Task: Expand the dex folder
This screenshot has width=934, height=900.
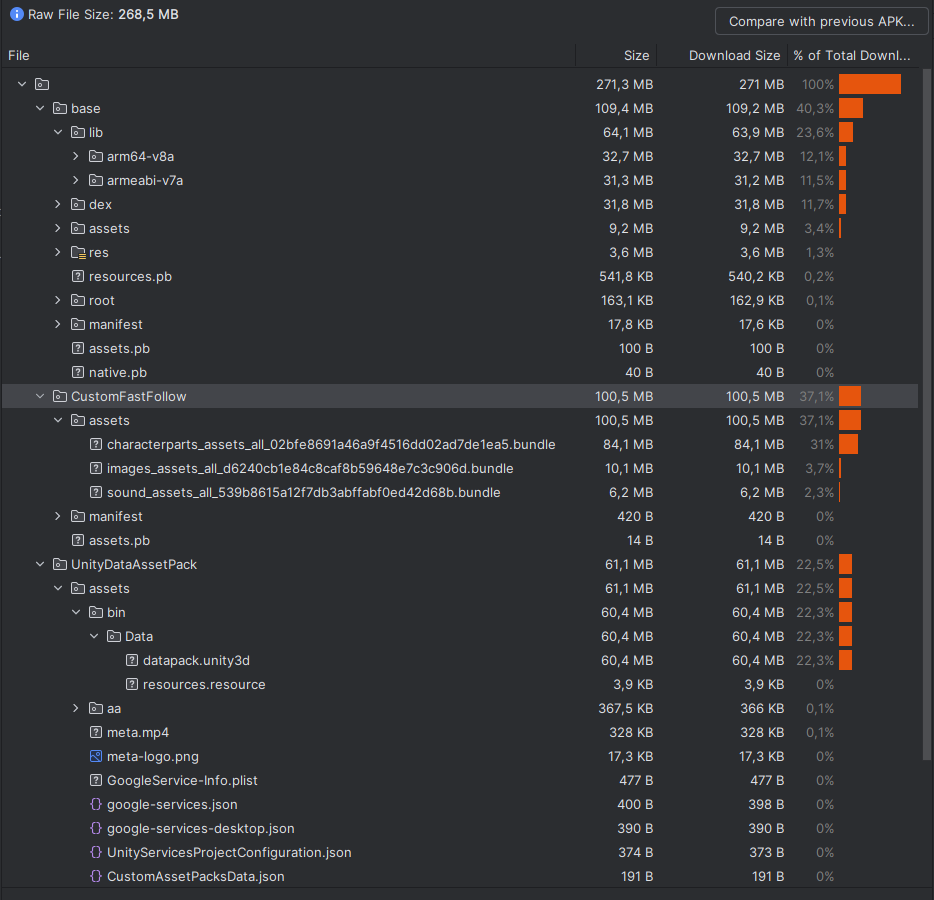Action: (58, 204)
